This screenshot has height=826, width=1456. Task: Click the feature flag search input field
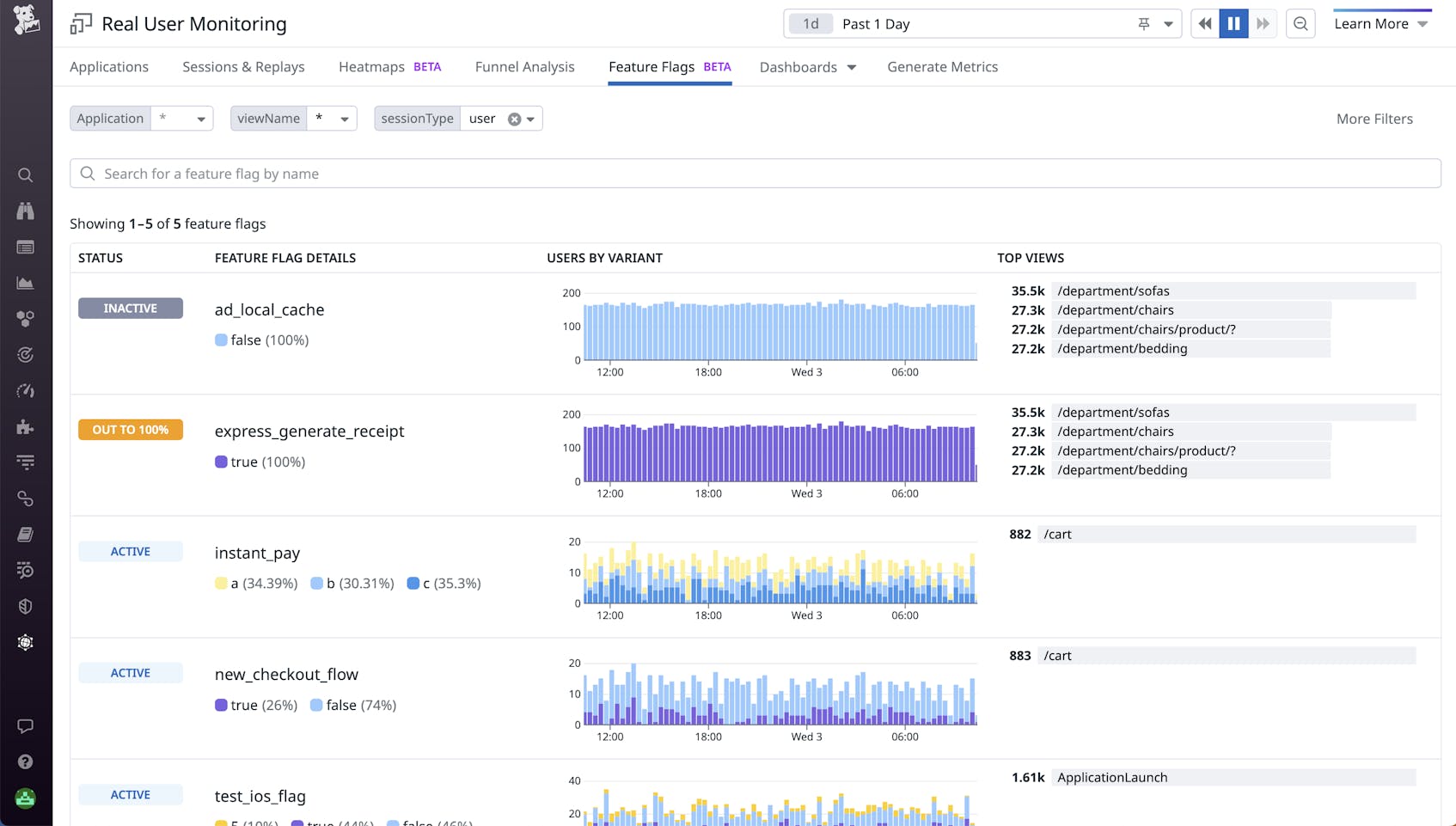point(430,173)
